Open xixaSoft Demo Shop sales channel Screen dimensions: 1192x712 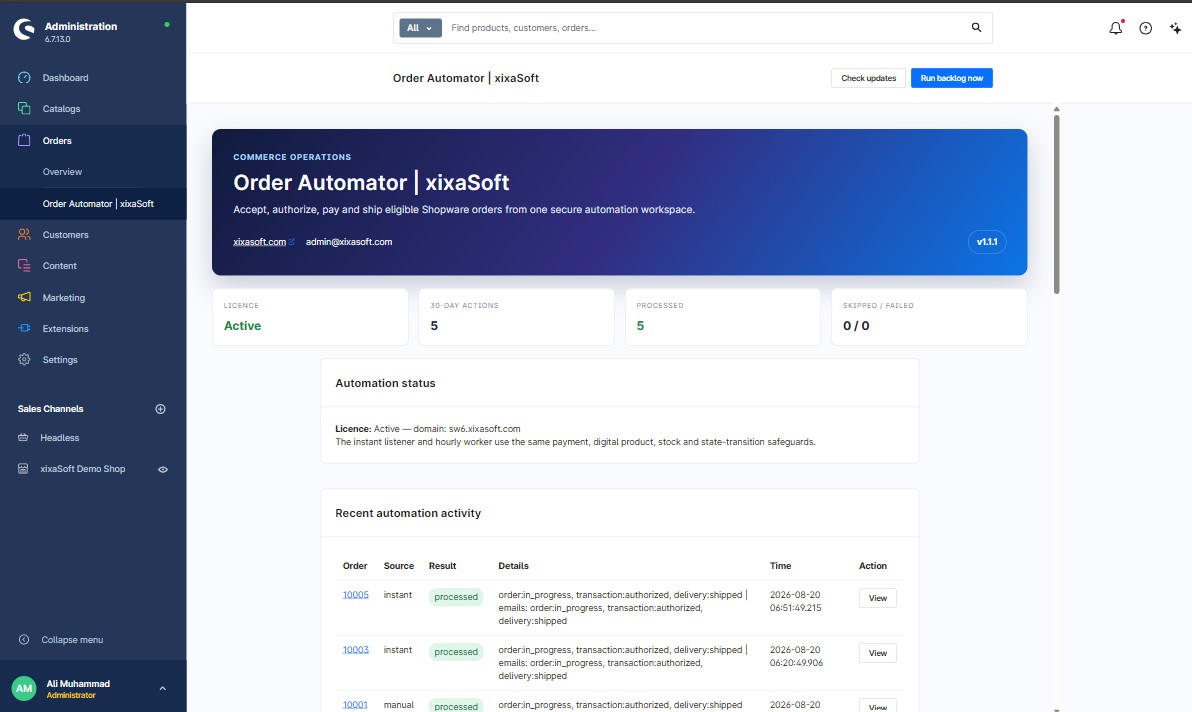(83, 469)
